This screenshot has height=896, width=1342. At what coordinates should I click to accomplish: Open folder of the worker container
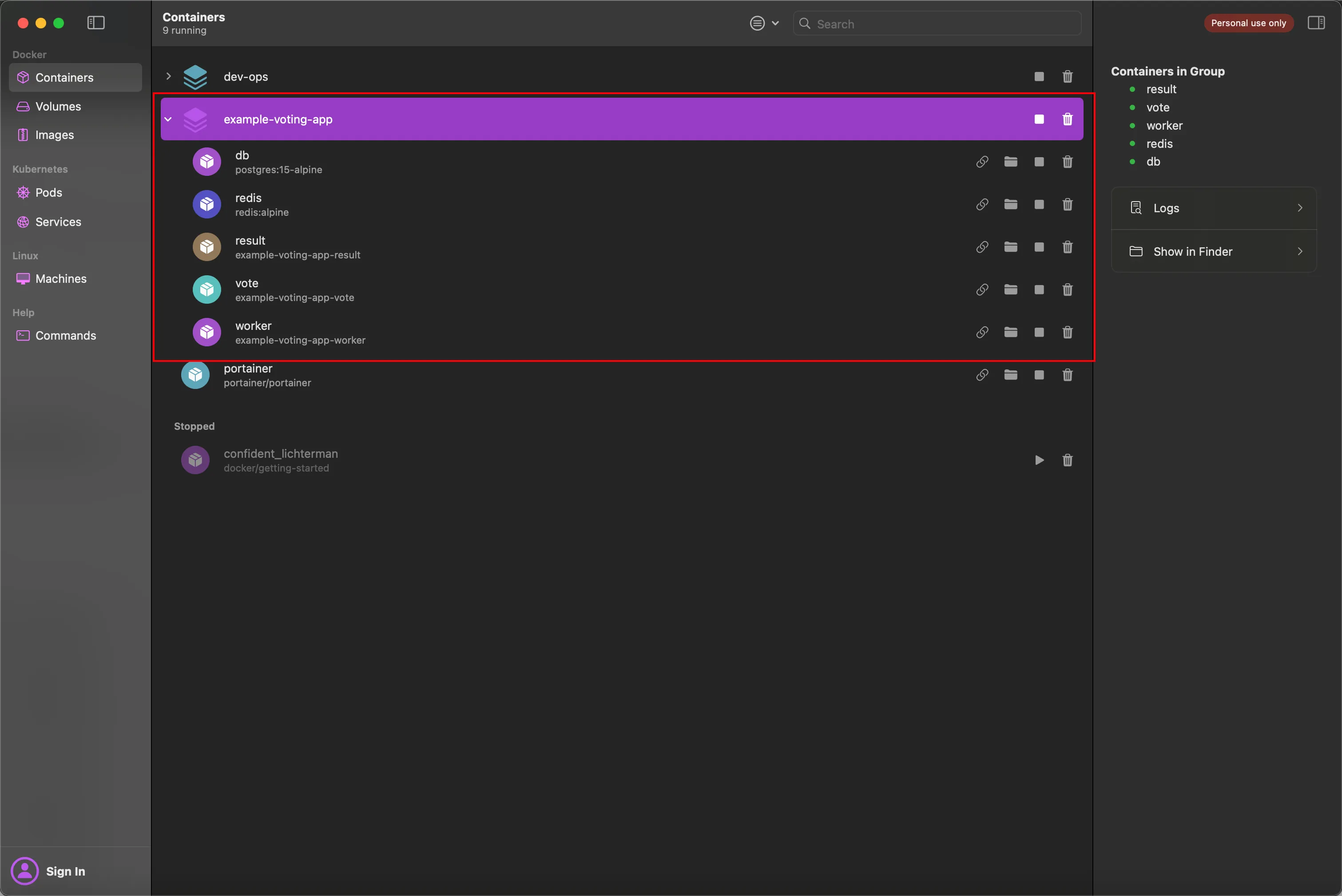click(x=1011, y=332)
